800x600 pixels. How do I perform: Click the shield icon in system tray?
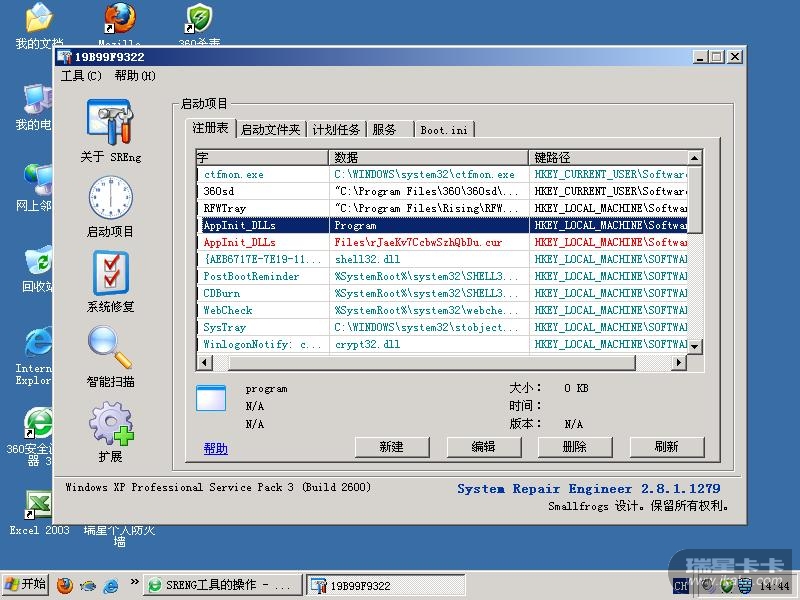coord(726,586)
